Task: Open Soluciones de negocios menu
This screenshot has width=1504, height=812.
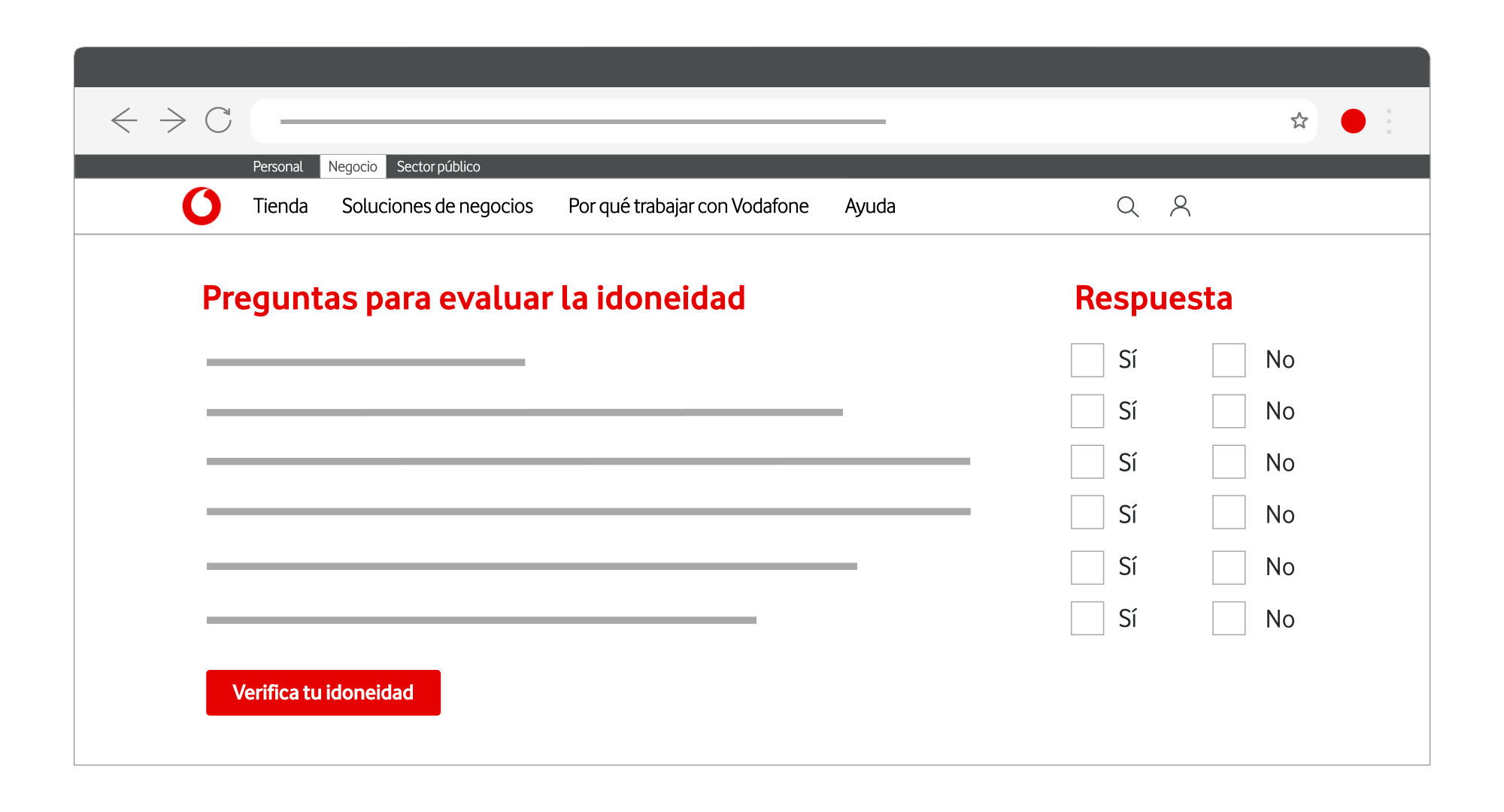Action: (x=437, y=206)
